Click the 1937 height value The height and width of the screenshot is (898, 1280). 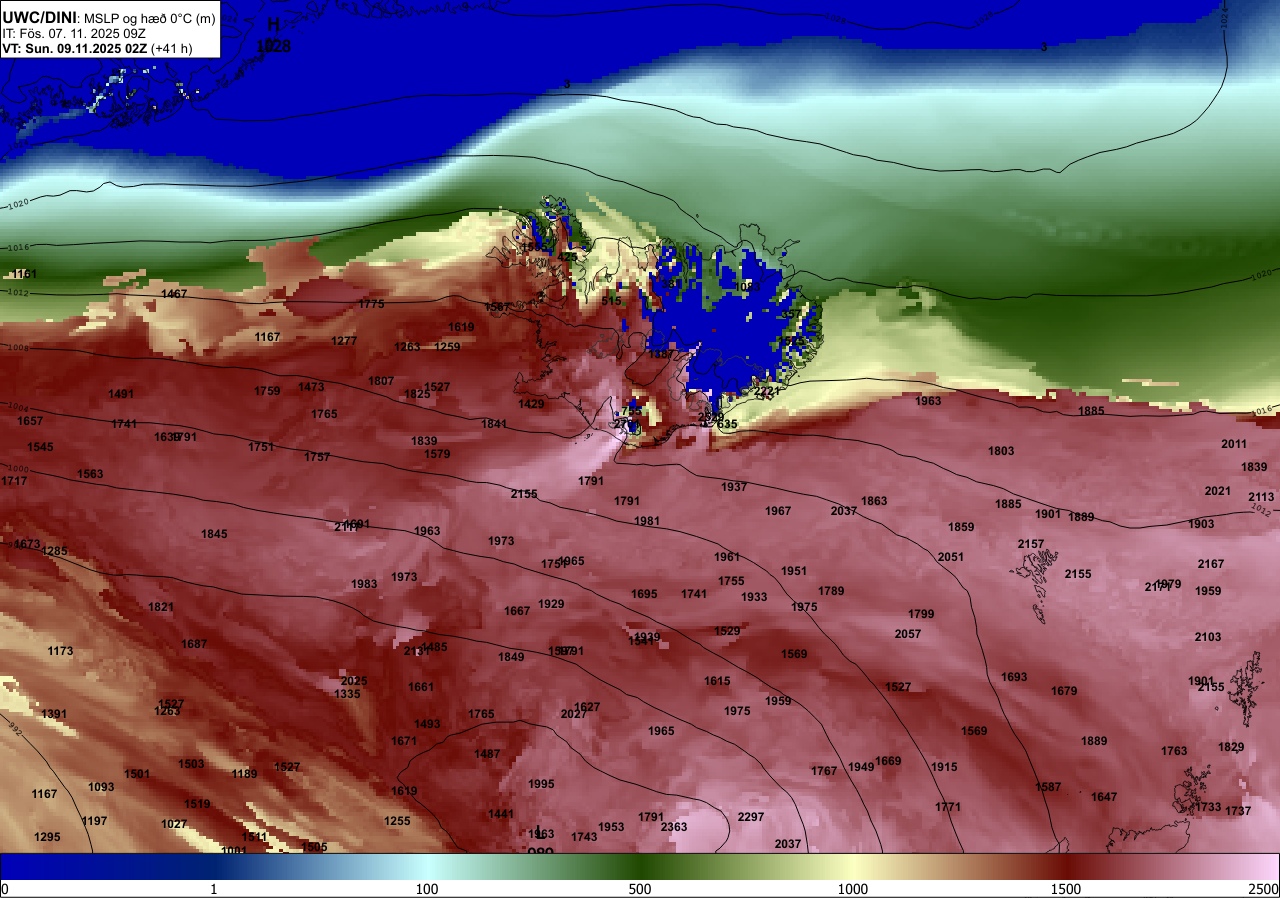point(734,487)
